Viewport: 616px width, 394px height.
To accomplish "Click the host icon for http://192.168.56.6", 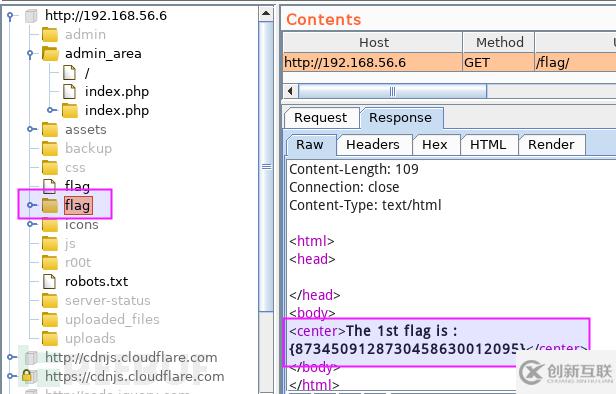I will tap(30, 16).
